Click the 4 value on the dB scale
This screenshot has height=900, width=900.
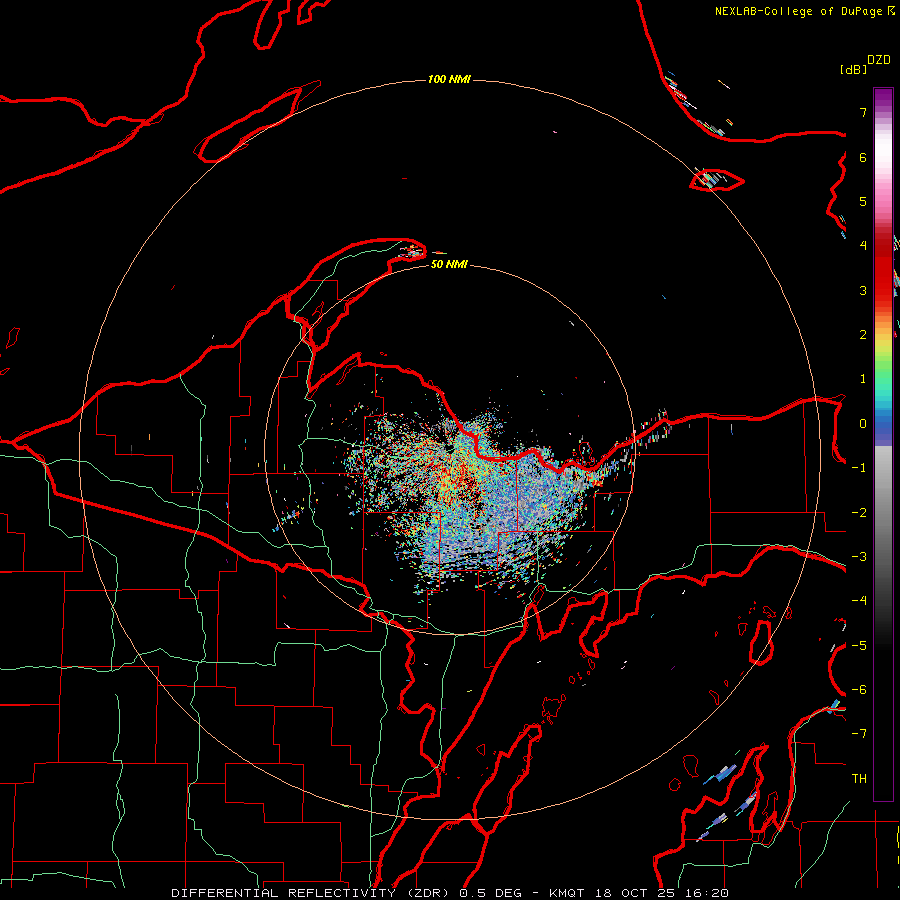[x=863, y=246]
